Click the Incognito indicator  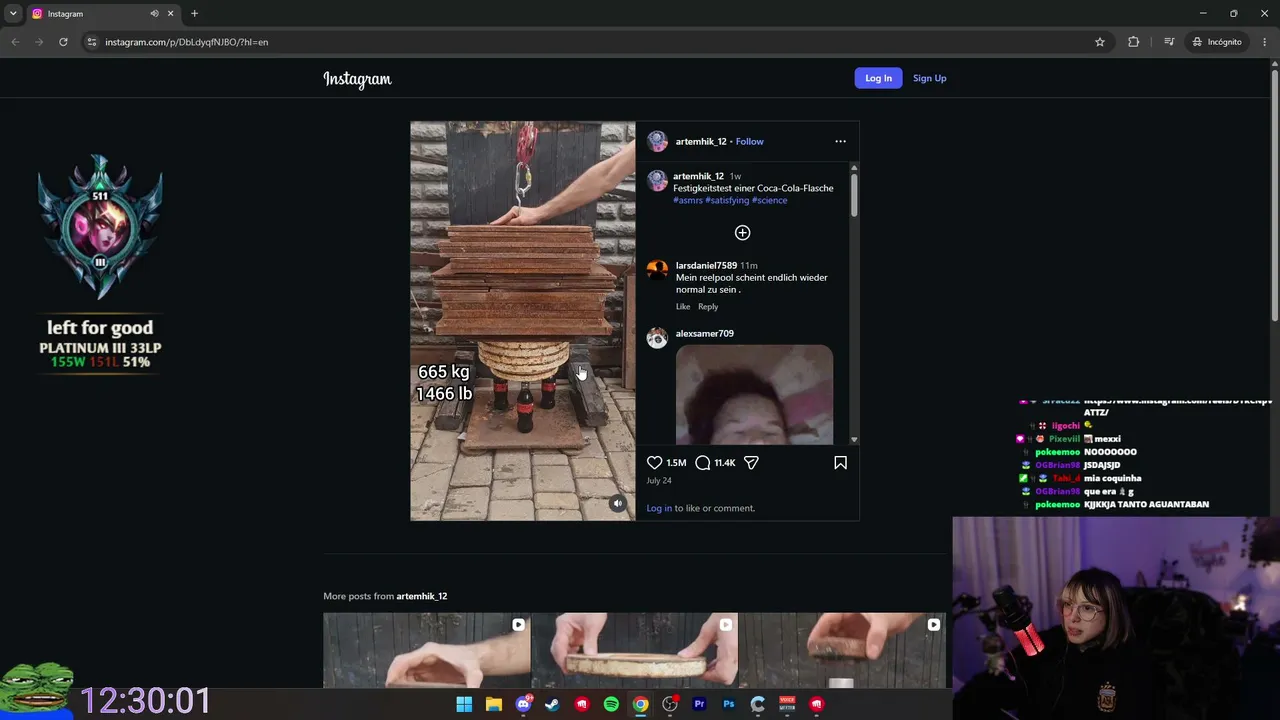pos(1217,42)
